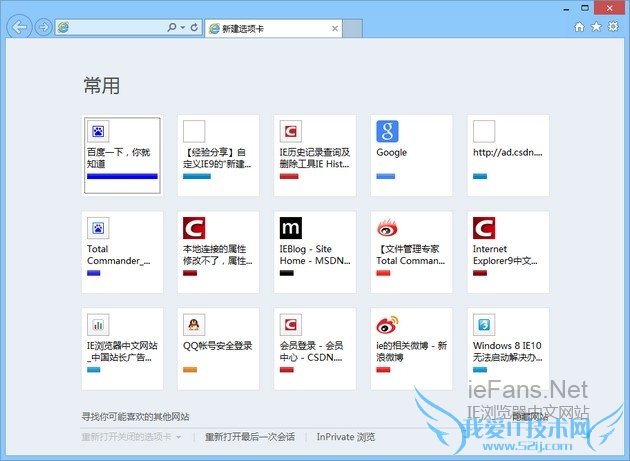The height and width of the screenshot is (461, 630).
Task: Open QQ帐号安全登录 tile title
Action: point(217,346)
